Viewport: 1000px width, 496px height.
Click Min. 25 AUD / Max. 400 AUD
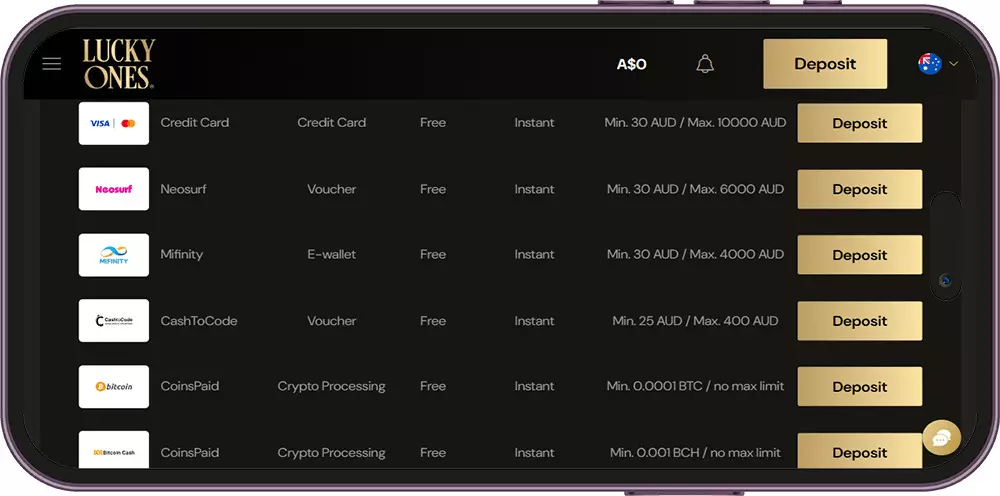click(695, 321)
